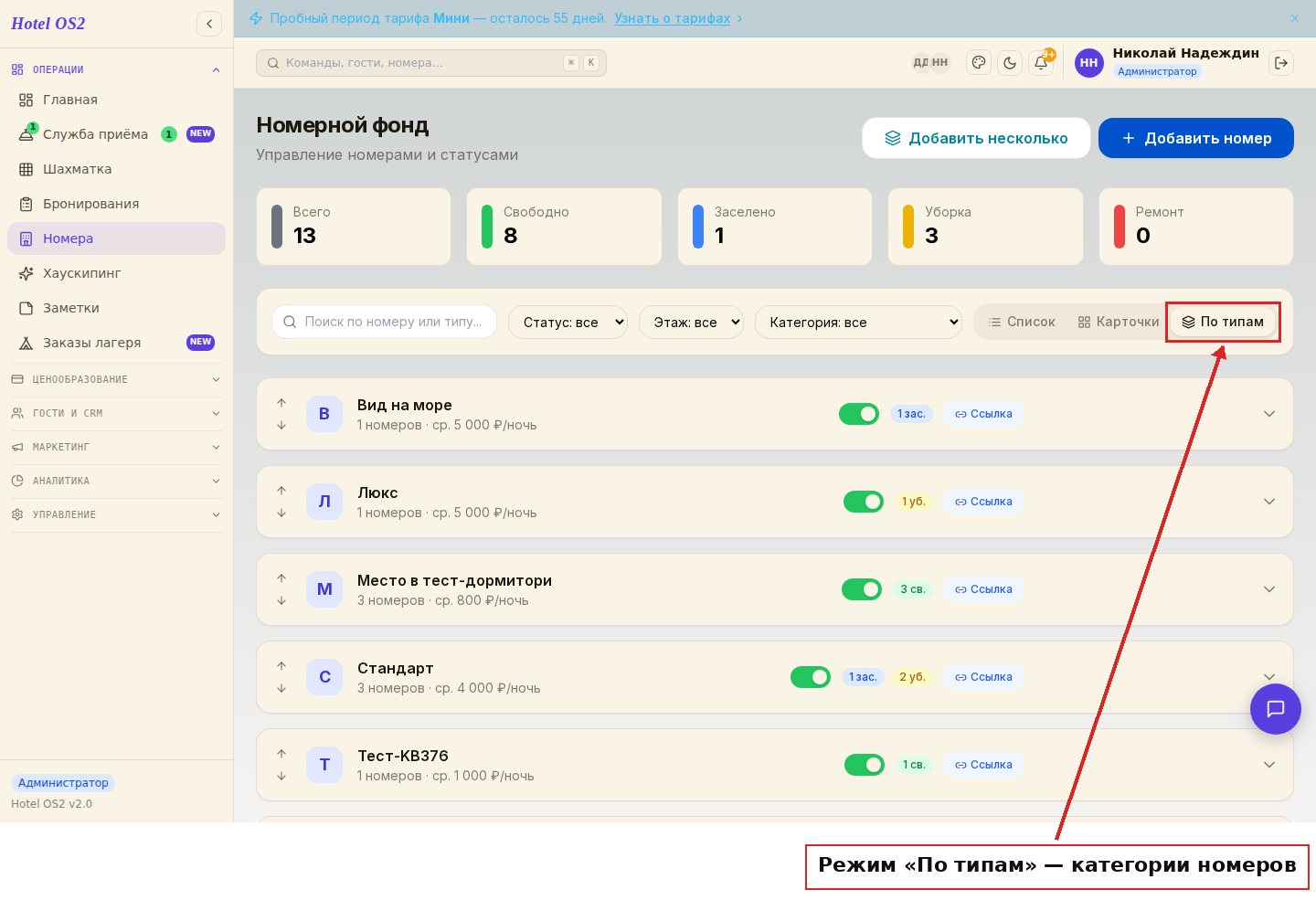Collapse the Операции sidebar section
This screenshot has width=1316, height=911.
pos(116,69)
